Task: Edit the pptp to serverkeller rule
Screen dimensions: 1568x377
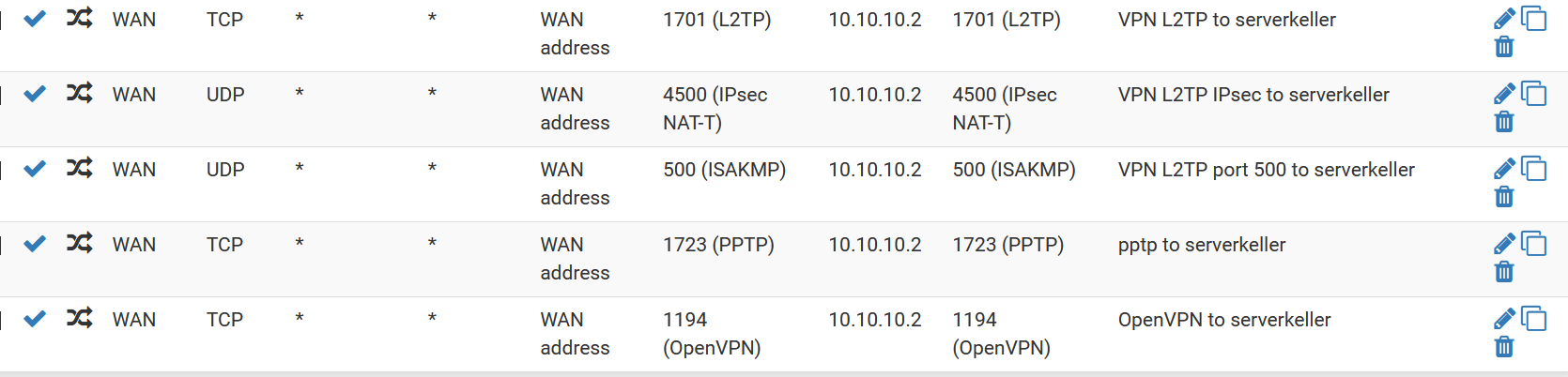Action: coord(1504,244)
